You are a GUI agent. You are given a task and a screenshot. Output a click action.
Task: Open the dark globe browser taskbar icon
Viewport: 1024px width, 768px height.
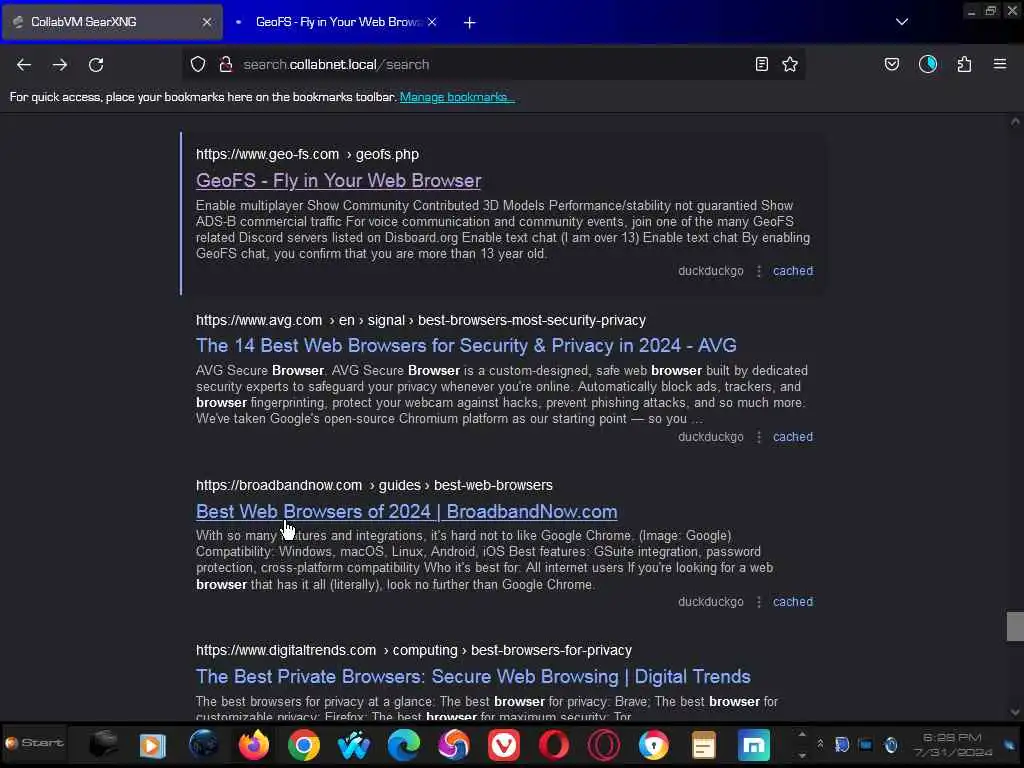[x=203, y=745]
